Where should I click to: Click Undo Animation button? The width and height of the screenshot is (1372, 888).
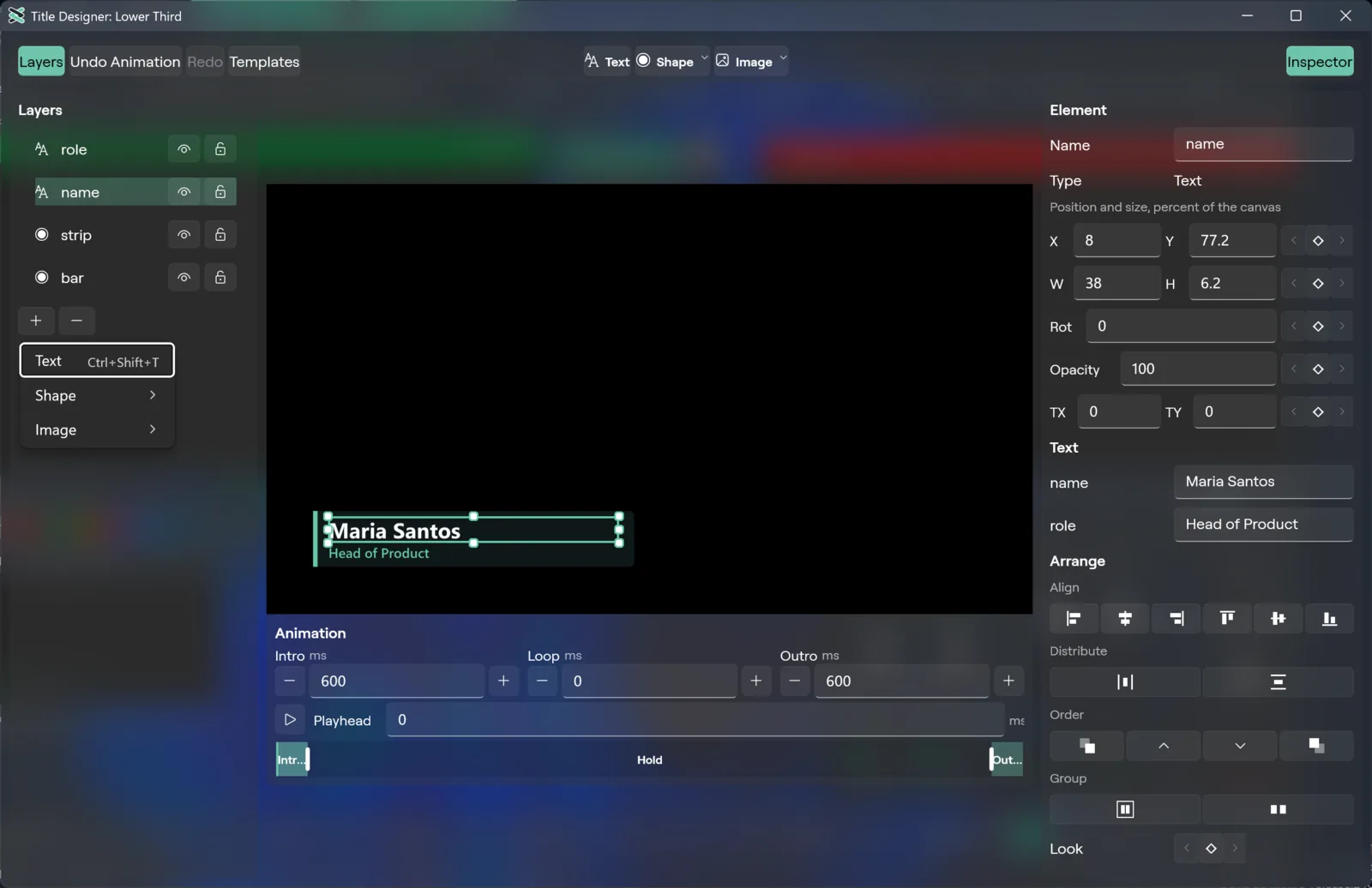coord(125,62)
